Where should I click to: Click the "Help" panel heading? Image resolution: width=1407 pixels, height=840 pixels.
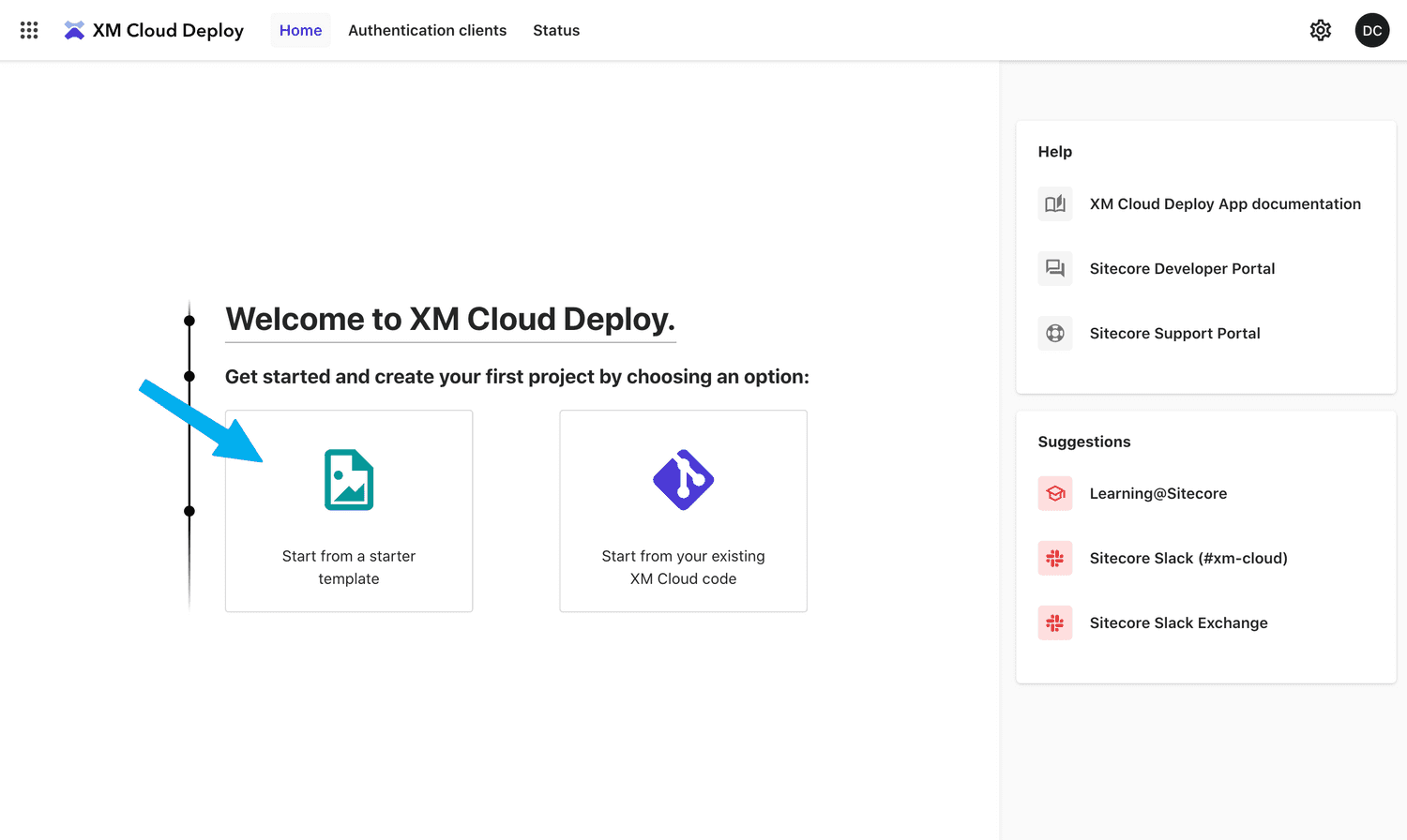(x=1054, y=151)
